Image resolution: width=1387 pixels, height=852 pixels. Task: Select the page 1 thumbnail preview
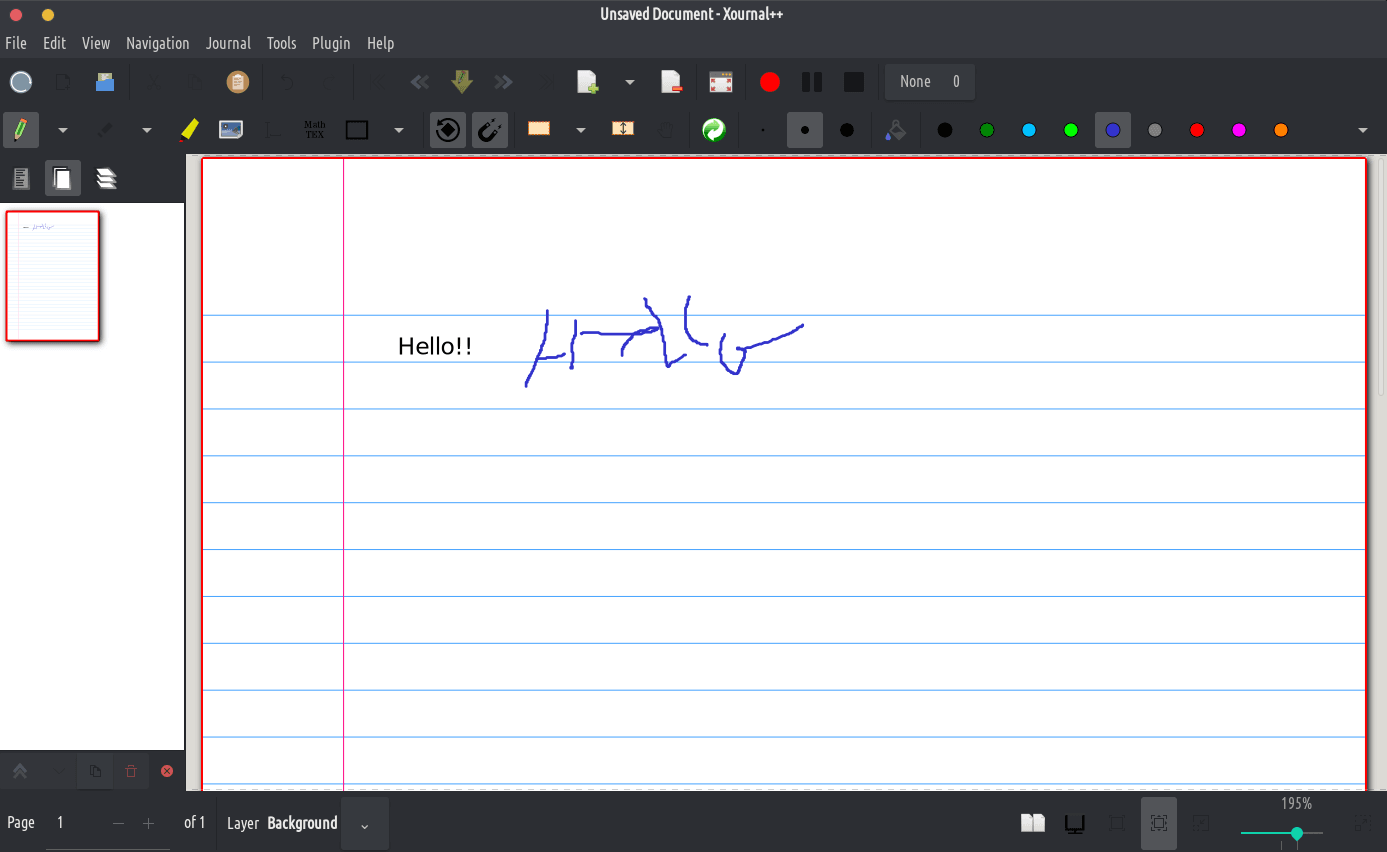53,276
